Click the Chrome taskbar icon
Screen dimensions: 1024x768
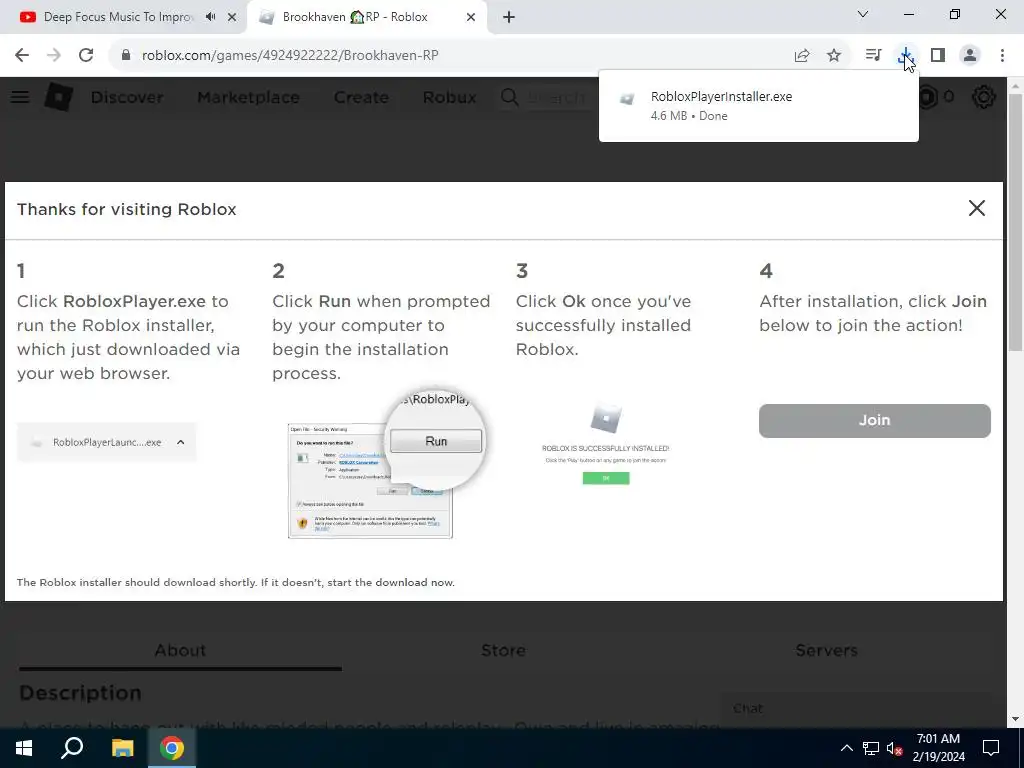tap(172, 748)
